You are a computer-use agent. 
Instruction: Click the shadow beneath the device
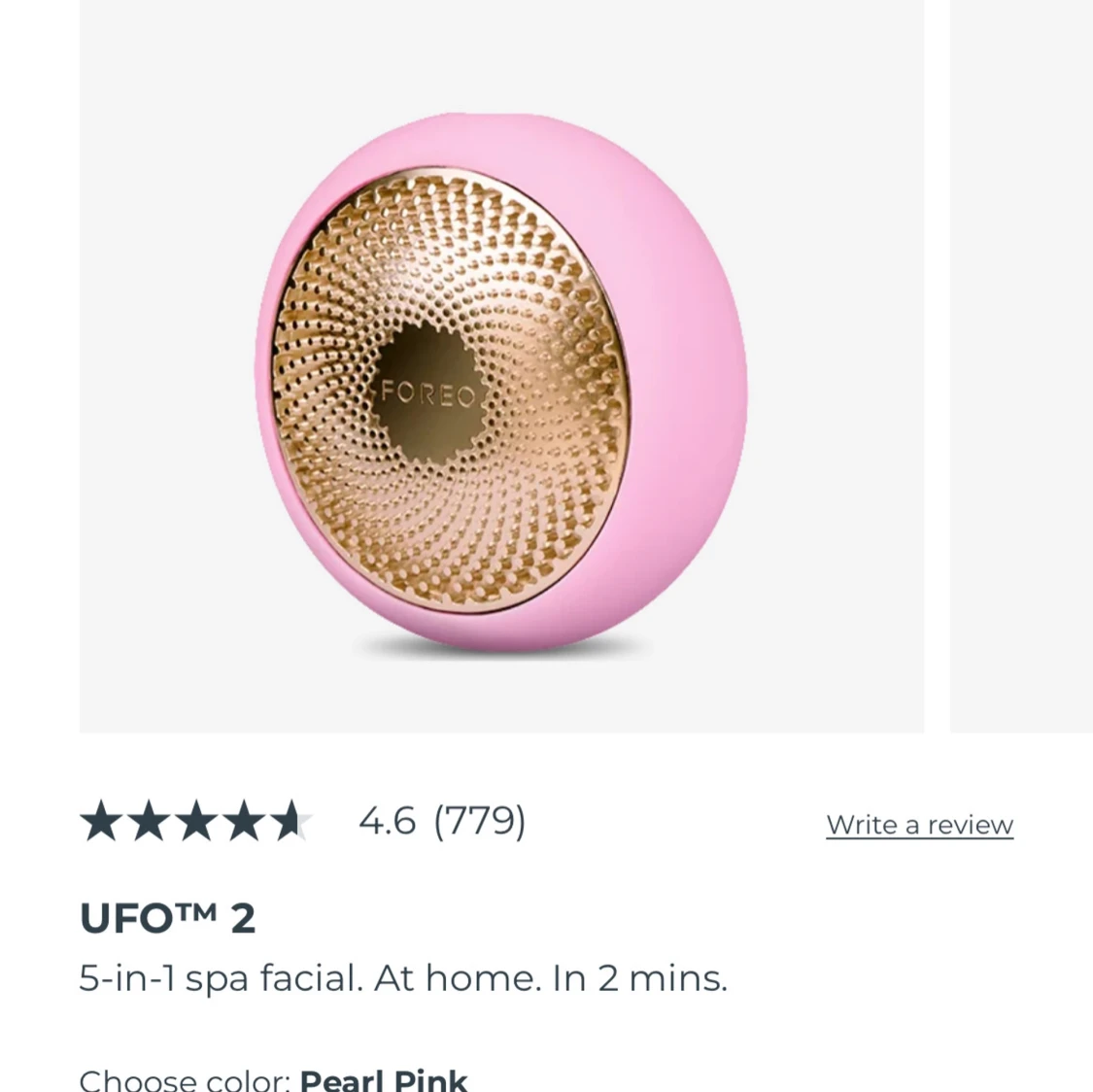click(x=502, y=650)
